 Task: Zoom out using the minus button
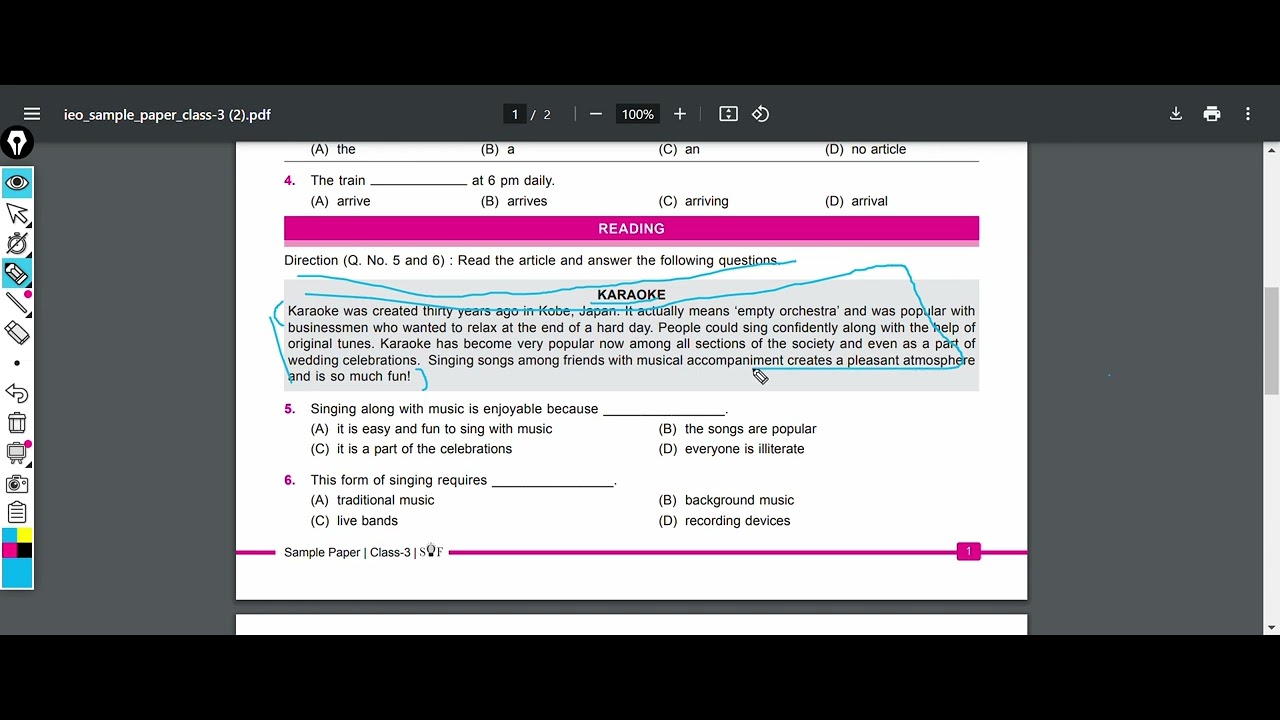coord(596,114)
